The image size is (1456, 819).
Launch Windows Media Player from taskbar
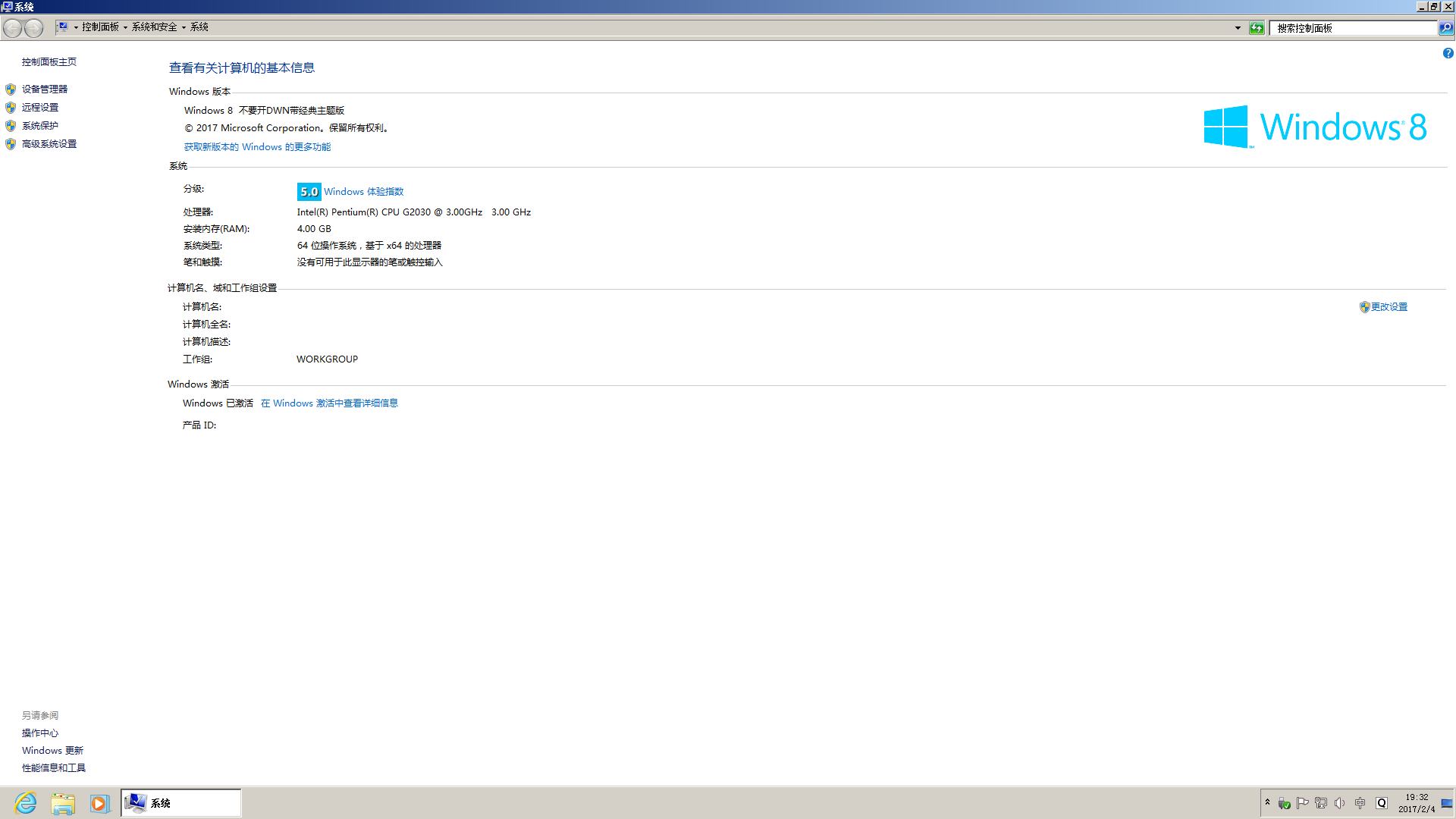pyautogui.click(x=99, y=803)
